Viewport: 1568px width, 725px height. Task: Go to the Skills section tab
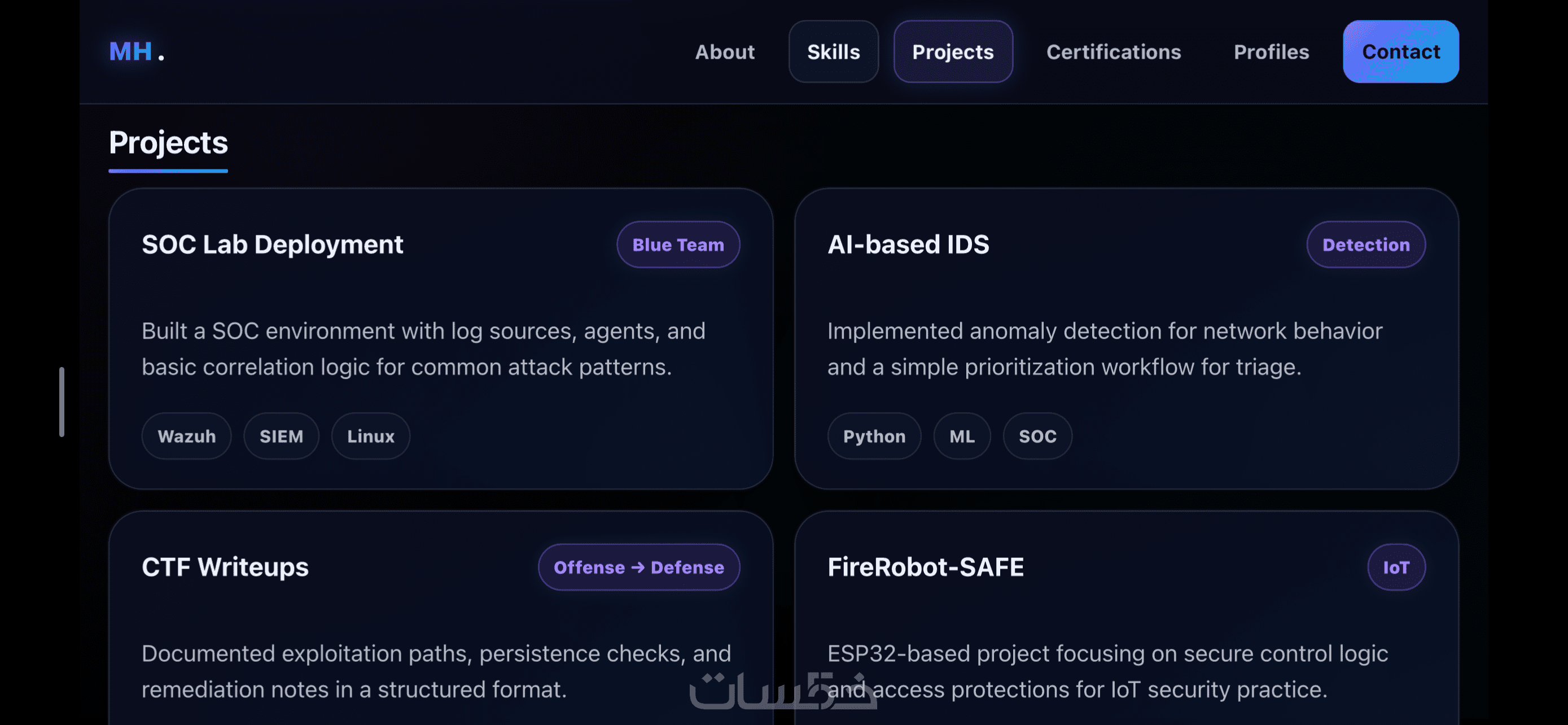(x=833, y=52)
